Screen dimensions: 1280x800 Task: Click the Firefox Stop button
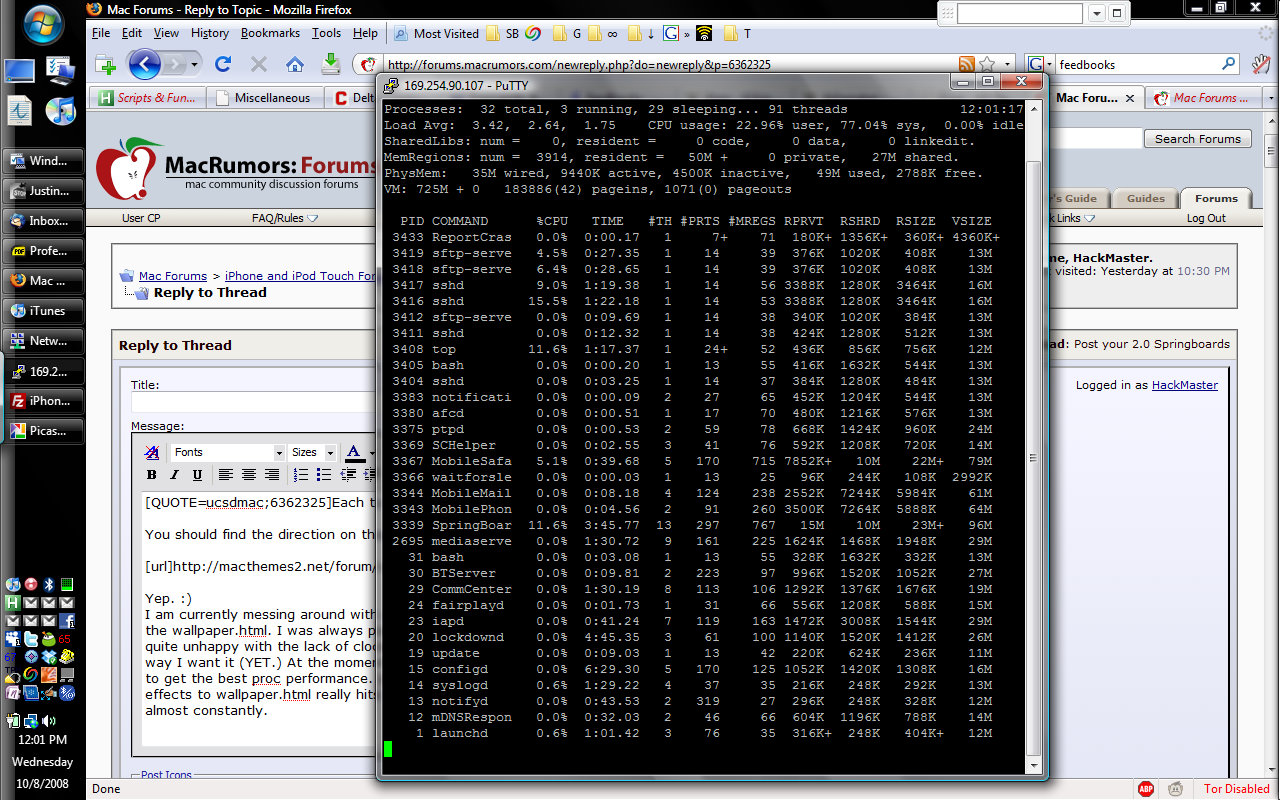(x=259, y=64)
